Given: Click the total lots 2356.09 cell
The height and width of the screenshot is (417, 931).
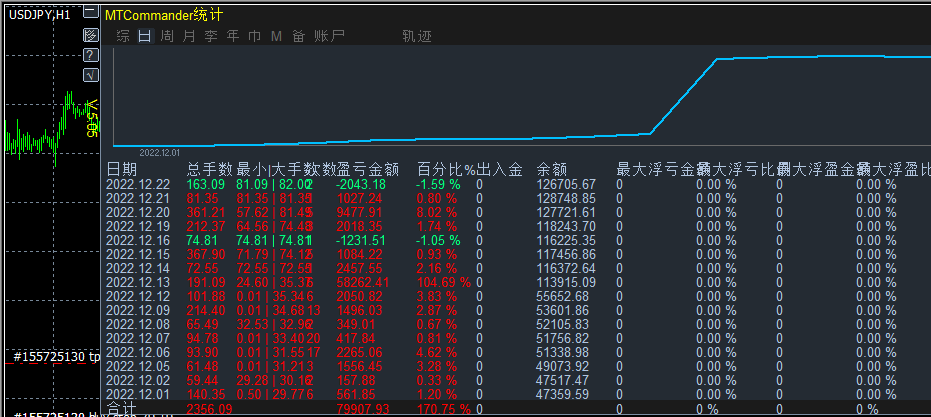Looking at the screenshot, I should [209, 409].
